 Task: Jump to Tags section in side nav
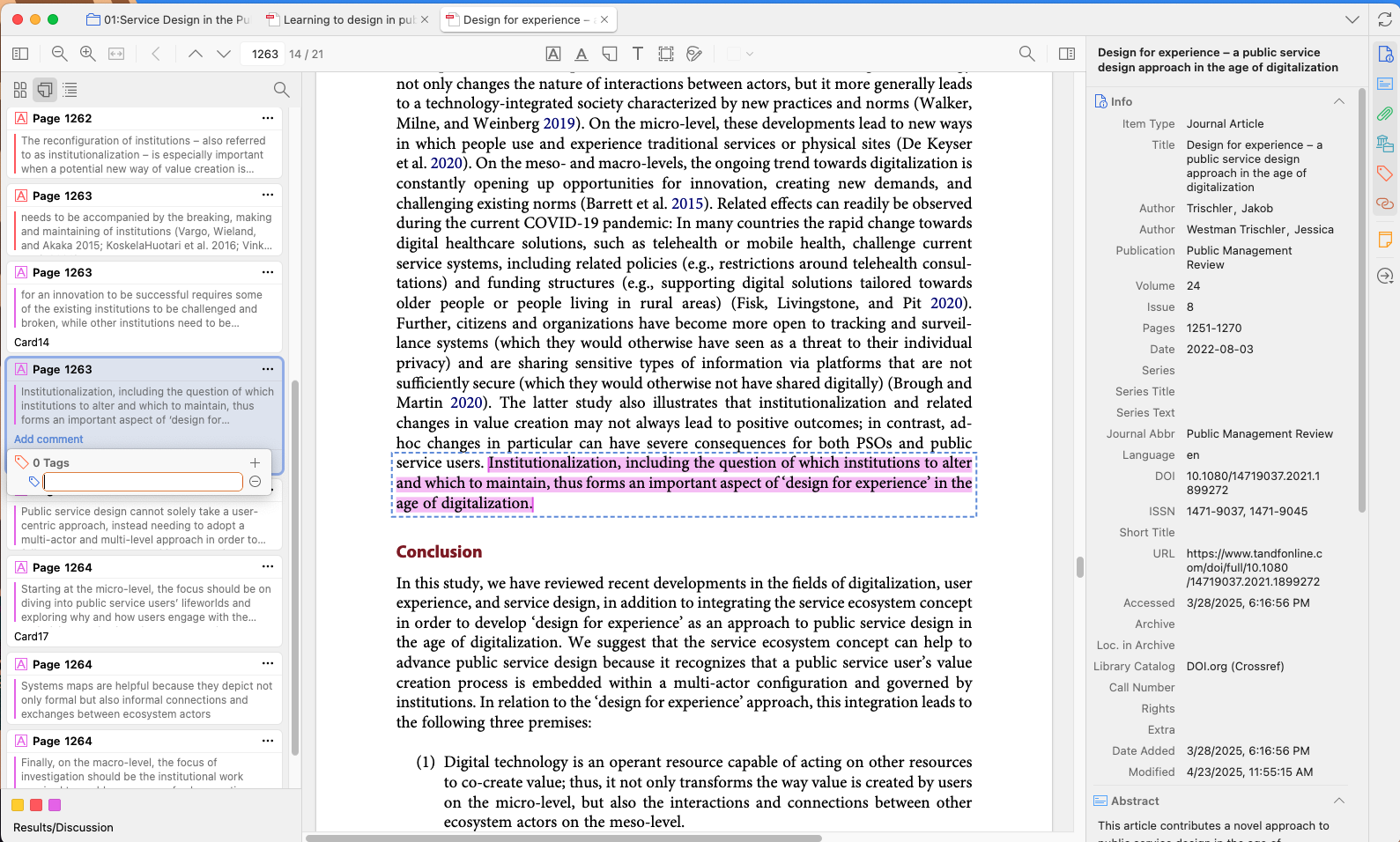click(x=1385, y=174)
